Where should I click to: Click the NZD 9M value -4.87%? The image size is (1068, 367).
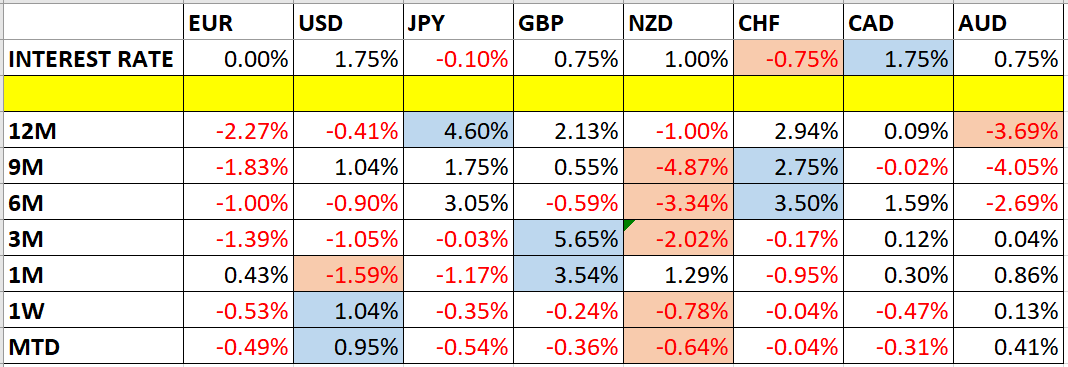pos(678,166)
